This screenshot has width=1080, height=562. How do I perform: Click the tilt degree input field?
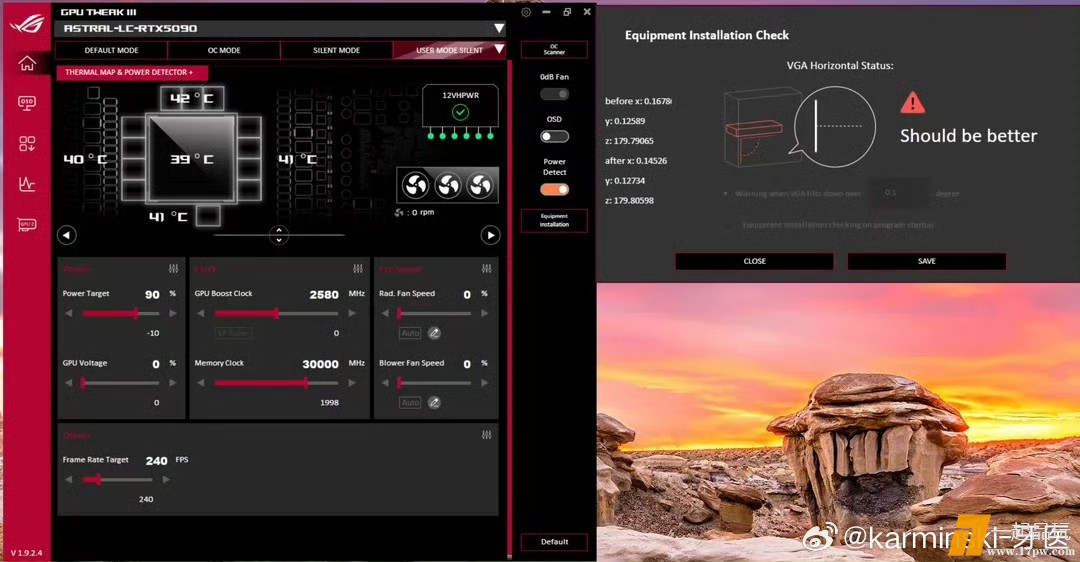[x=899, y=194]
